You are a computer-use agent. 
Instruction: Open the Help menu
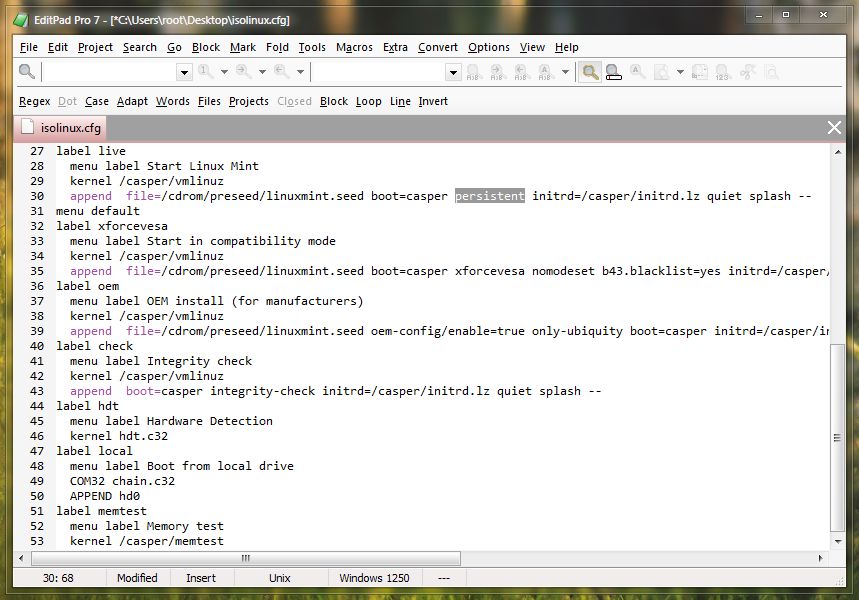pyautogui.click(x=566, y=48)
